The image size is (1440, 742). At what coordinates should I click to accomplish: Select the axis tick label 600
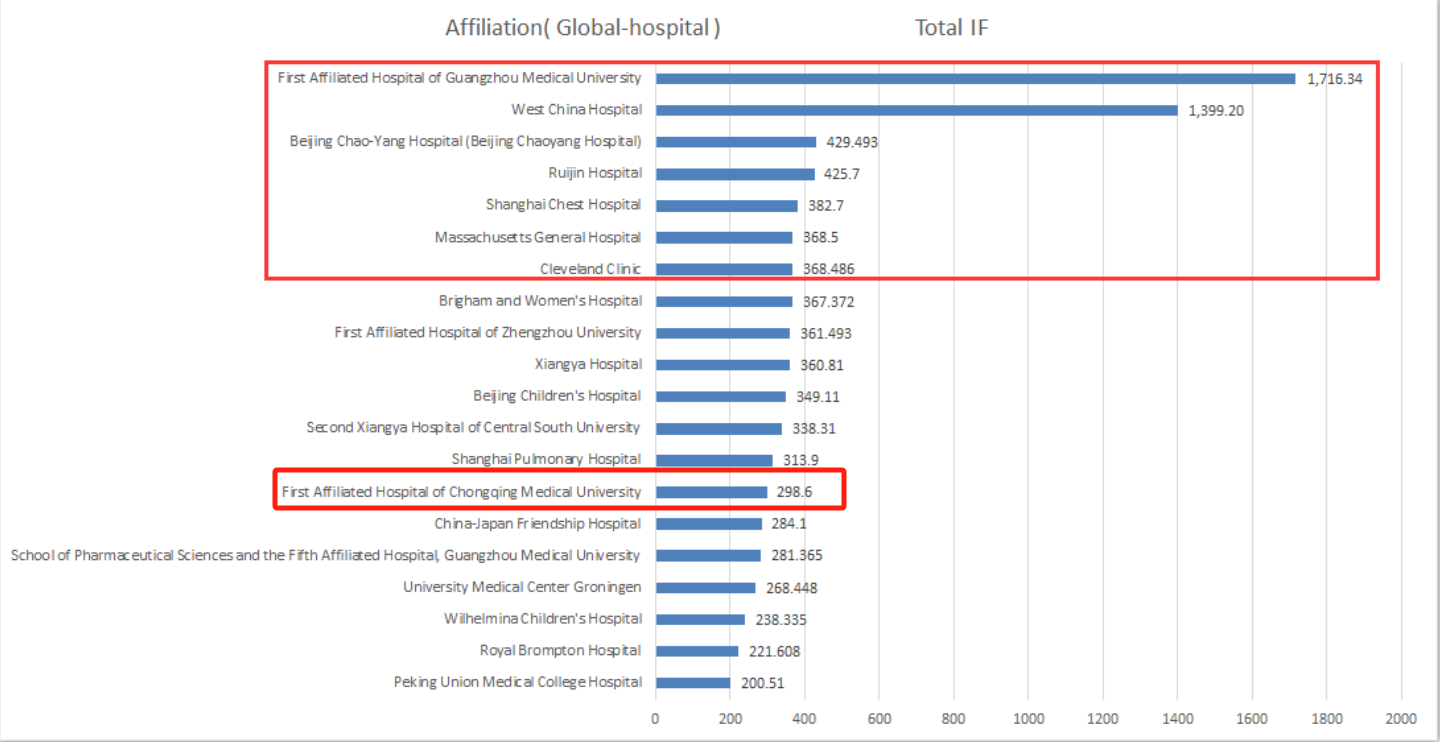(x=879, y=718)
